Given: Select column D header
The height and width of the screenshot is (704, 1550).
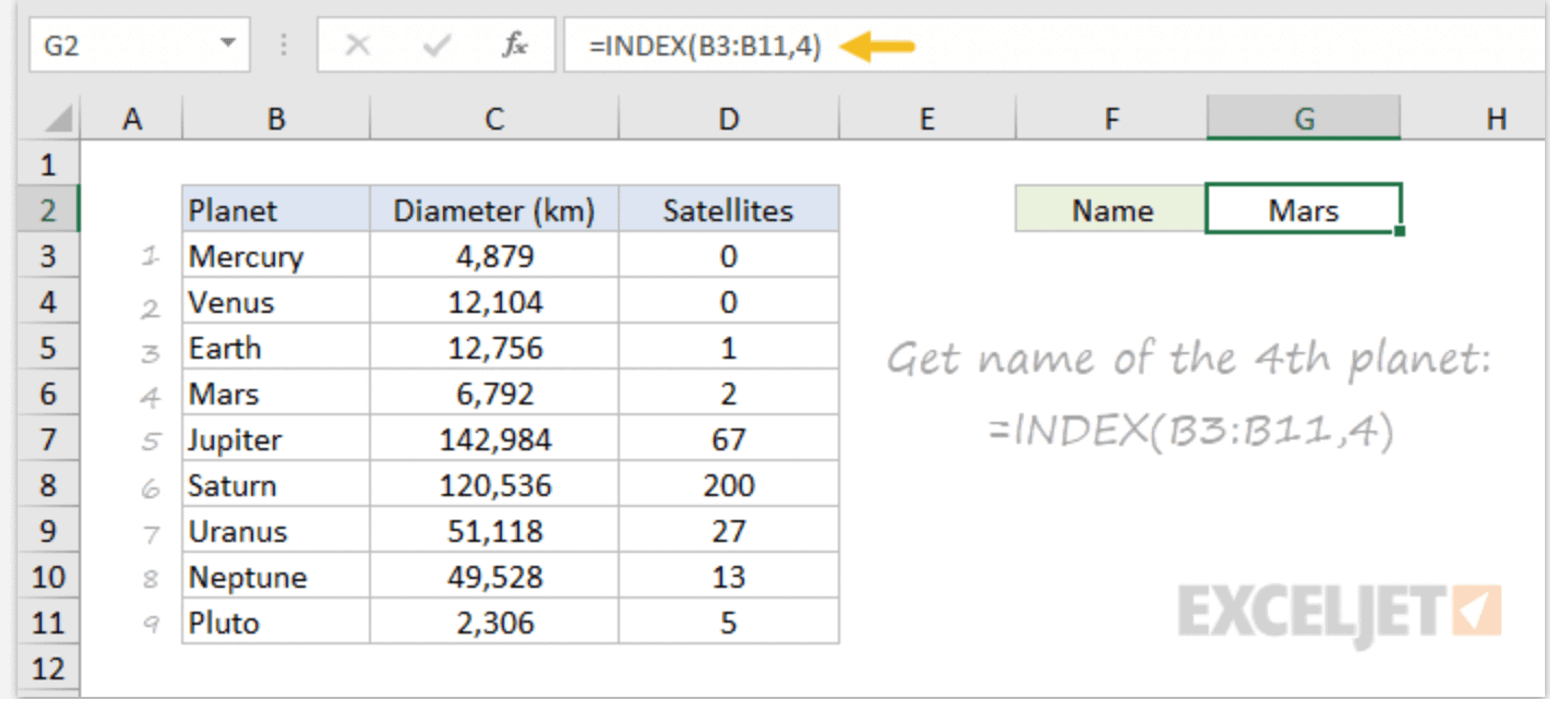Looking at the screenshot, I should click(x=729, y=120).
